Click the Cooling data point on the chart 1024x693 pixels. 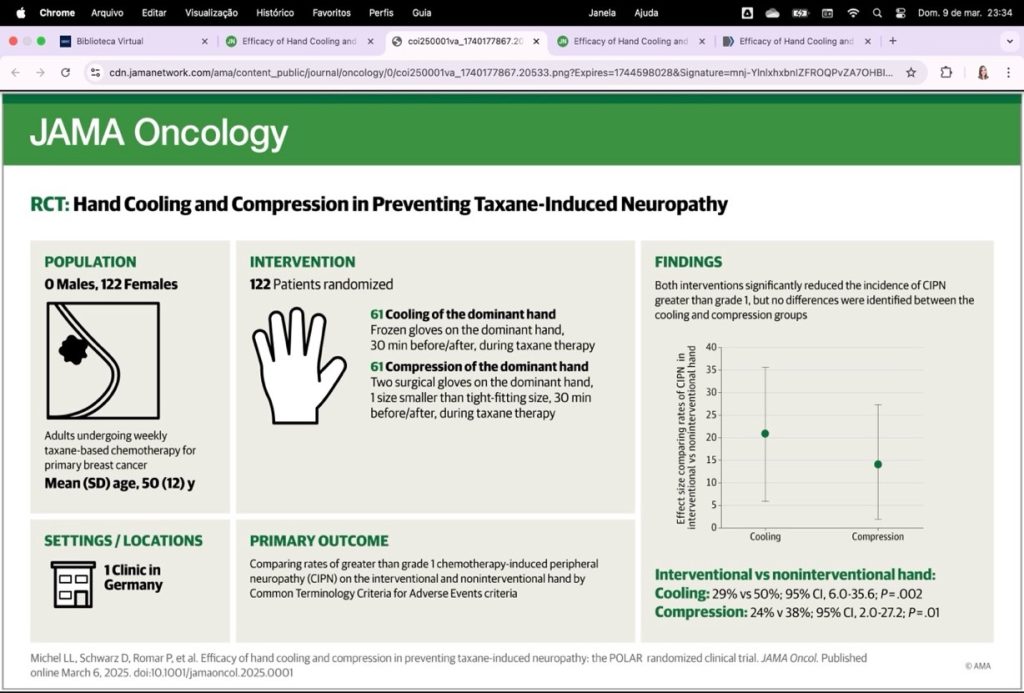(765, 434)
